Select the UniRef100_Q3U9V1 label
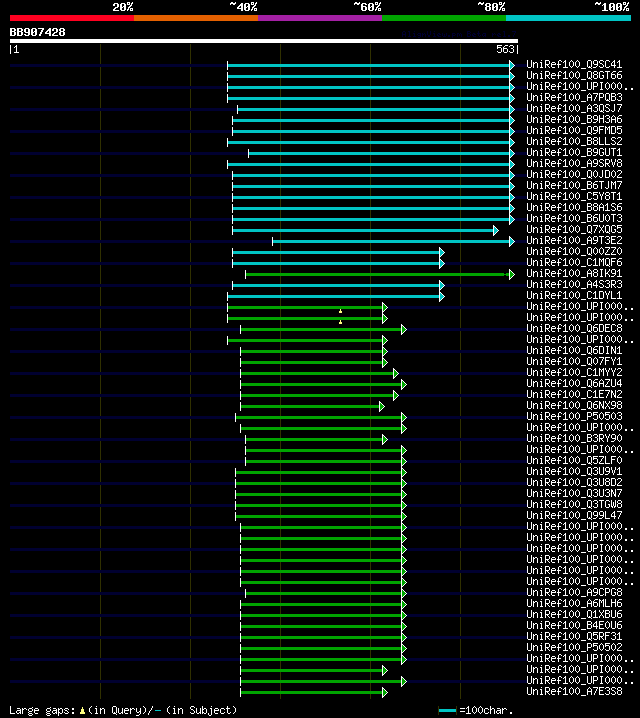The width and height of the screenshot is (640, 718). 574,471
